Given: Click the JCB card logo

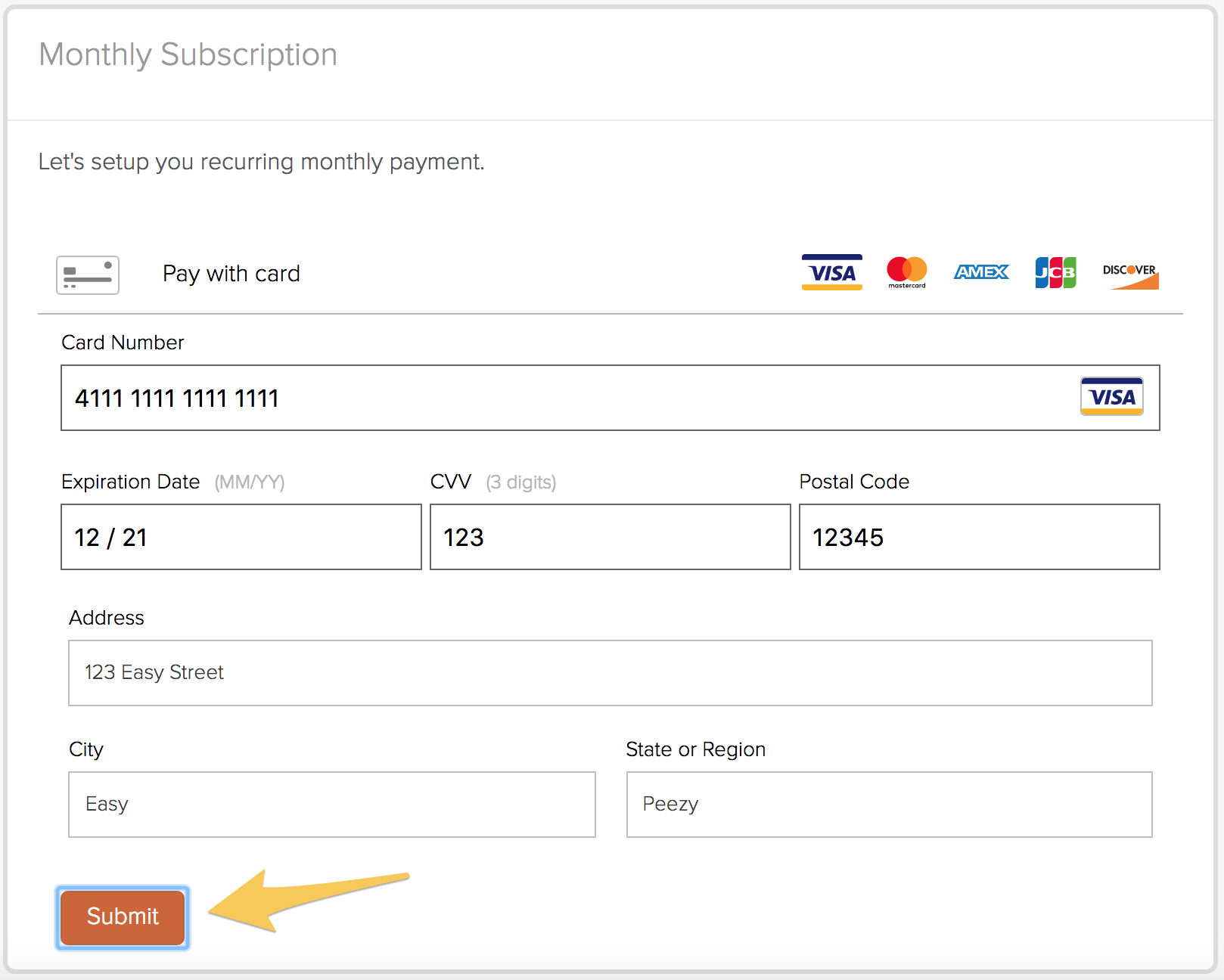Looking at the screenshot, I should [1055, 272].
